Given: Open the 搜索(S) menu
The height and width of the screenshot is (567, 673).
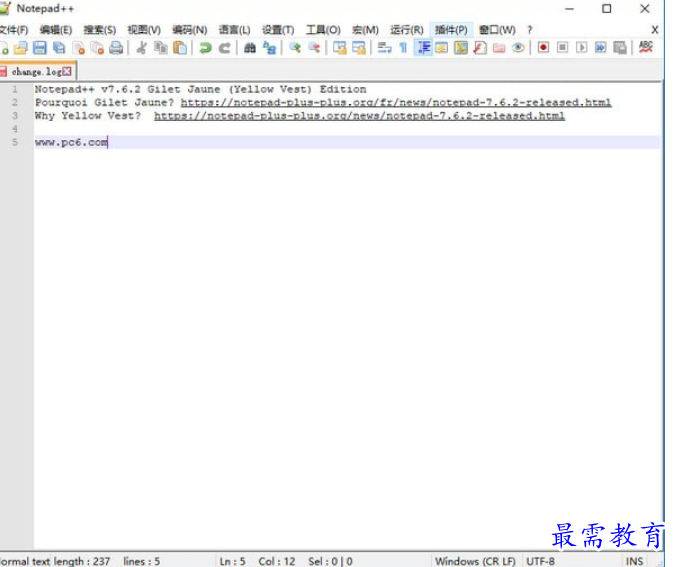Looking at the screenshot, I should coord(100,30).
